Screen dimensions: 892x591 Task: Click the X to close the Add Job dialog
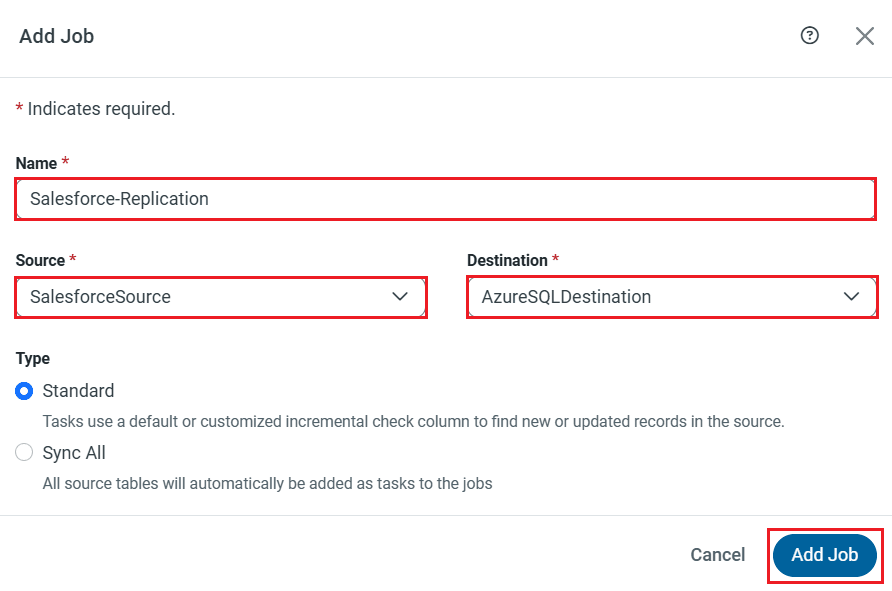[865, 35]
